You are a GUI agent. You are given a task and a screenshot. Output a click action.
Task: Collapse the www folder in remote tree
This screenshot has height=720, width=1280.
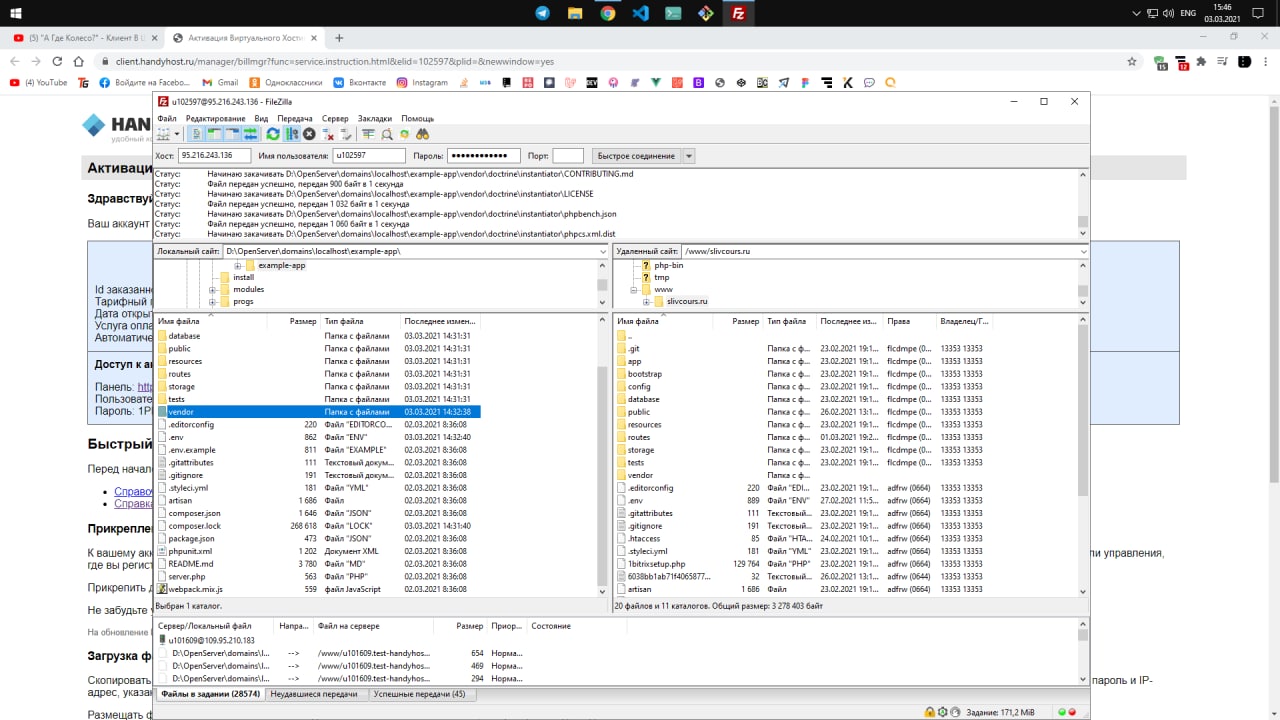[633, 290]
